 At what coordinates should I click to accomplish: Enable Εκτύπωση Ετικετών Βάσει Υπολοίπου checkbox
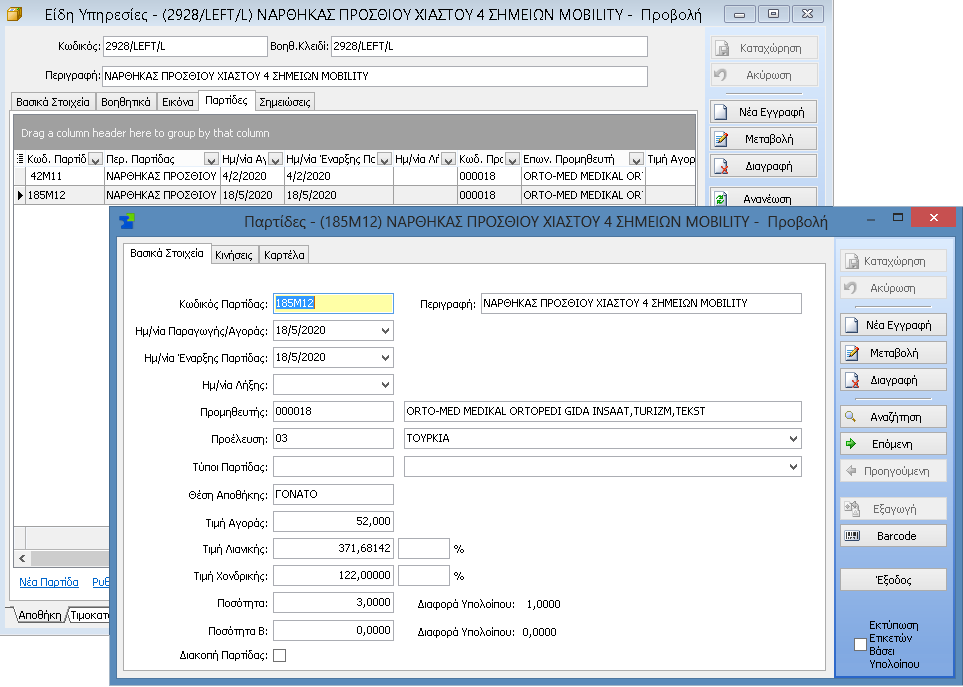point(860,644)
